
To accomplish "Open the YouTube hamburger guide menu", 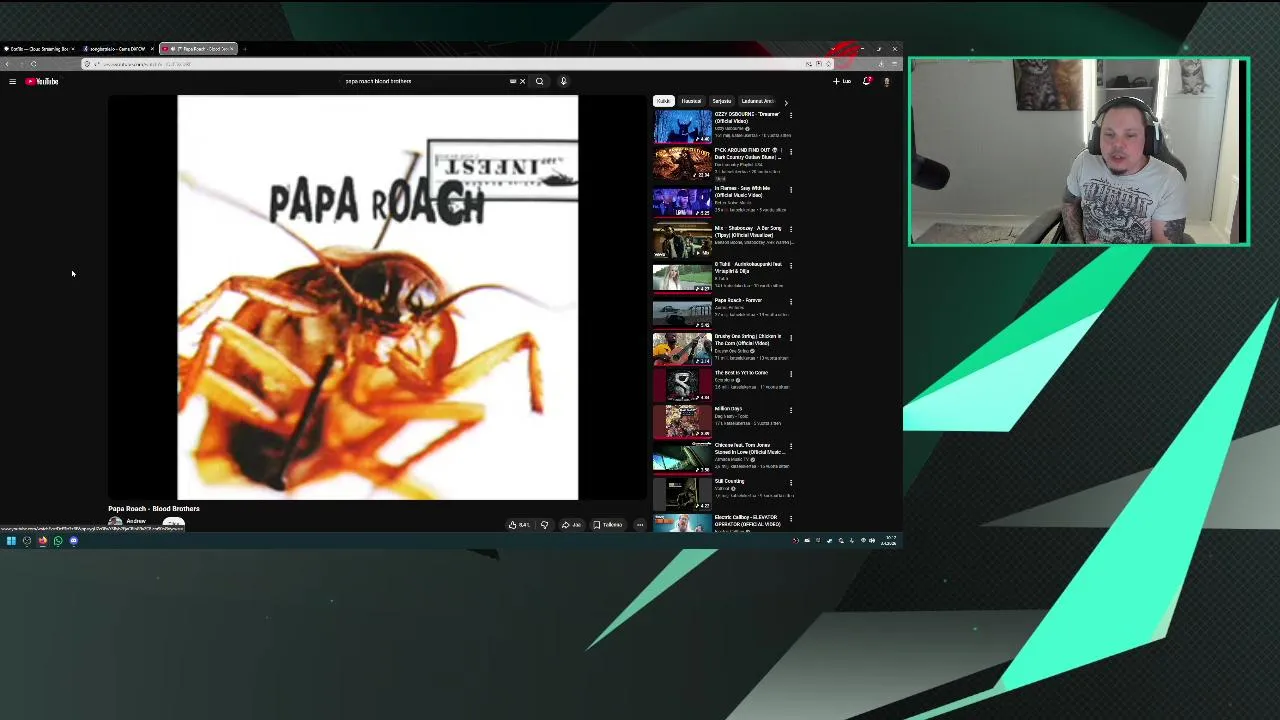I will [12, 81].
